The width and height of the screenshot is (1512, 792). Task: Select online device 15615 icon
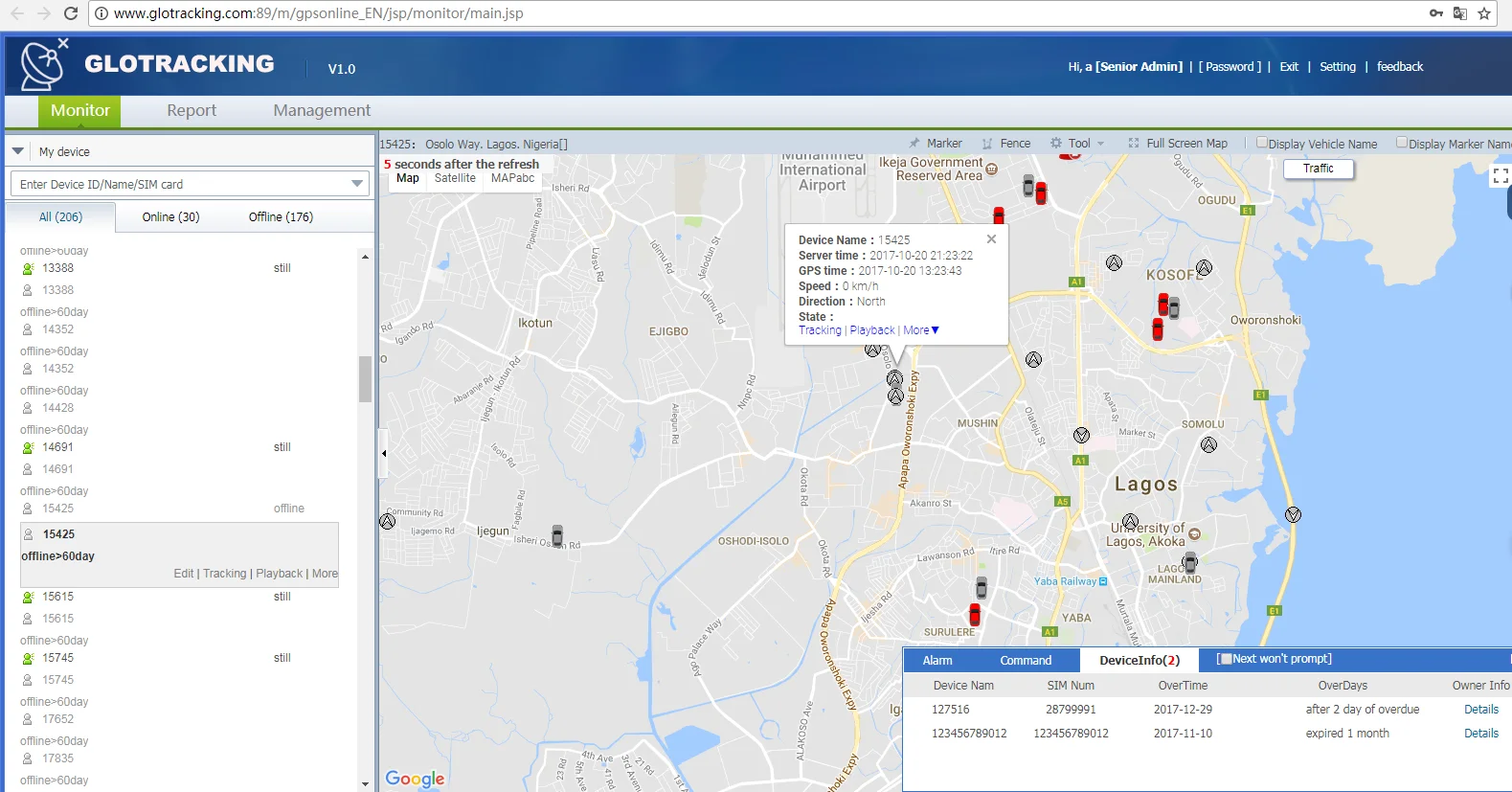pyautogui.click(x=28, y=597)
